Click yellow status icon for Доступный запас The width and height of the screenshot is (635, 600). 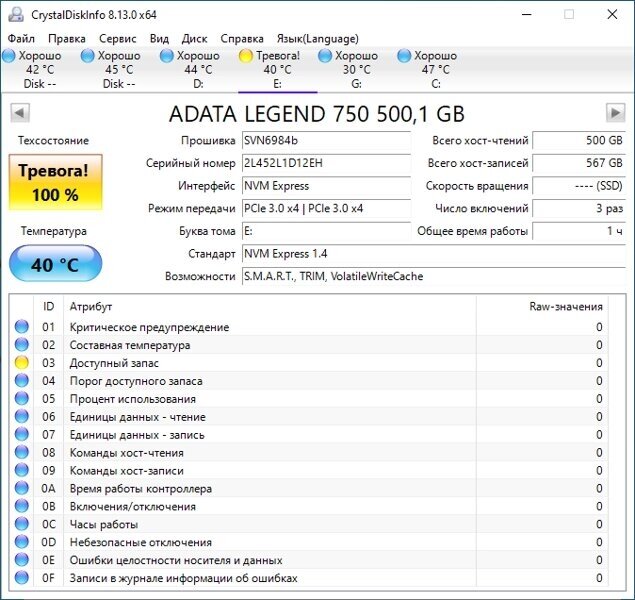[x=21, y=362]
